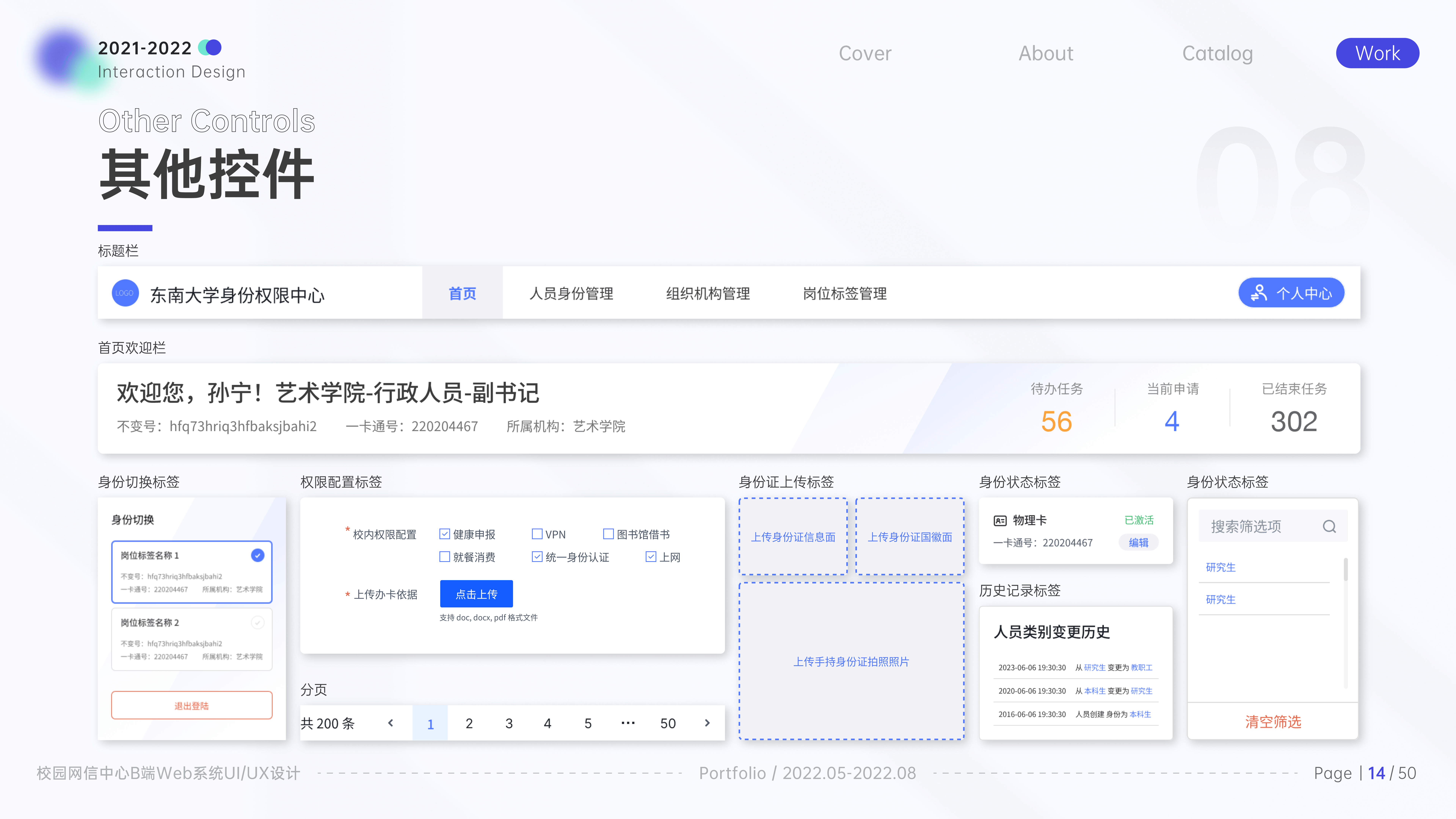The height and width of the screenshot is (819, 1456).
Task: Focus the 搜索筛选项 search field
Action: pos(1273,526)
